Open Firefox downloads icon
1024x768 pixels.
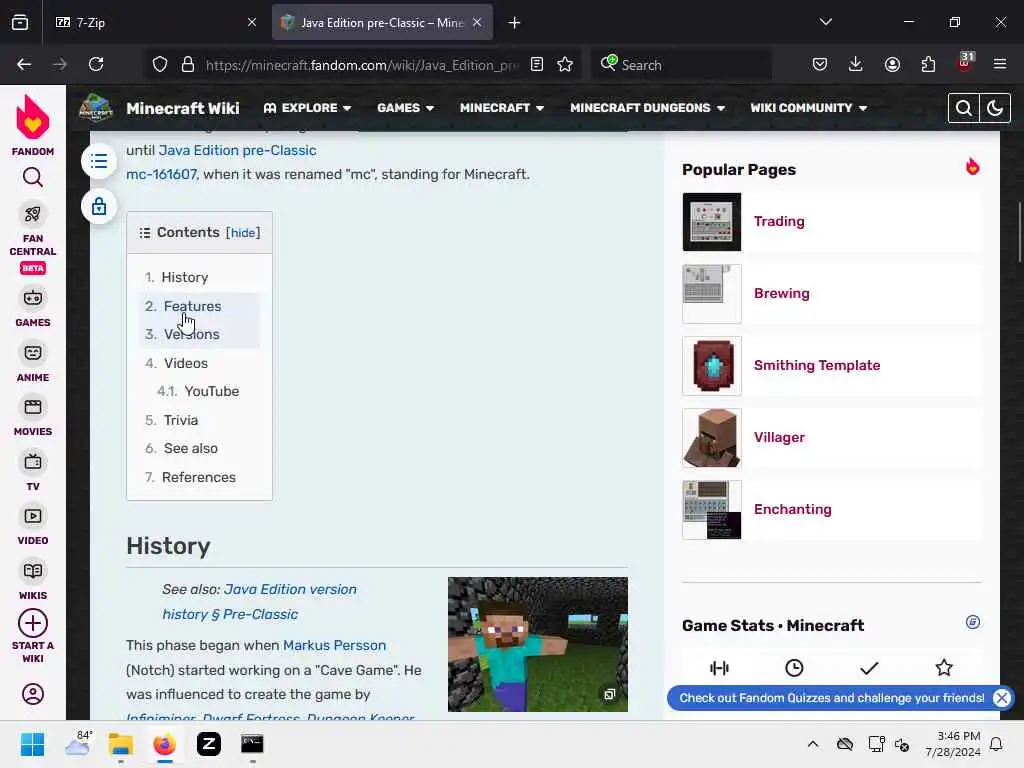click(856, 64)
